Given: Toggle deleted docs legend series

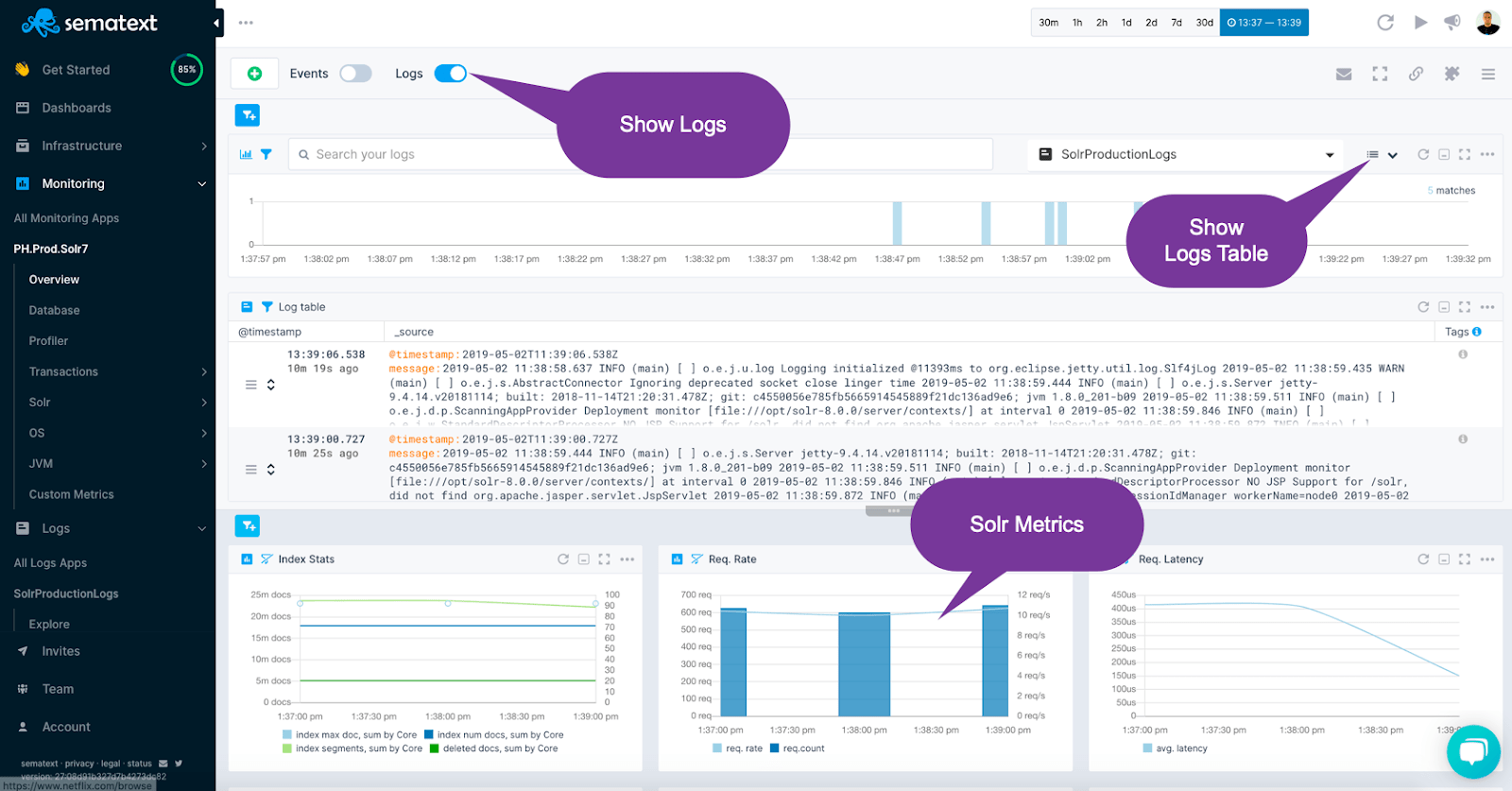Looking at the screenshot, I should (x=494, y=748).
